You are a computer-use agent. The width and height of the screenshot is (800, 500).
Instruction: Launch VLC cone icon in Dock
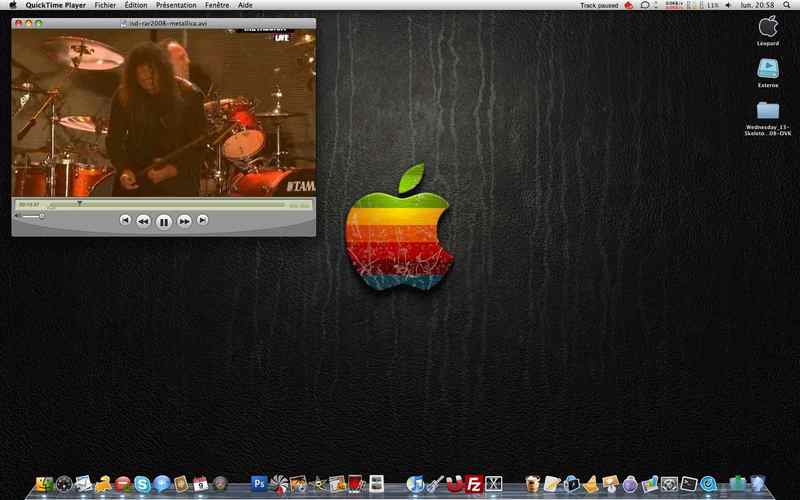click(591, 484)
